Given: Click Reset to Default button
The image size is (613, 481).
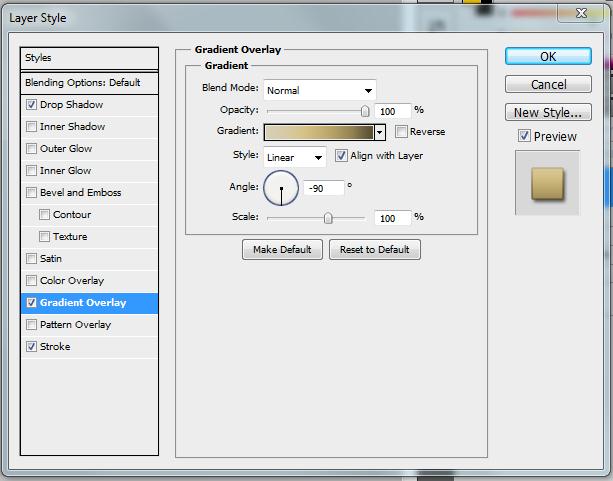Looking at the screenshot, I should (375, 249).
